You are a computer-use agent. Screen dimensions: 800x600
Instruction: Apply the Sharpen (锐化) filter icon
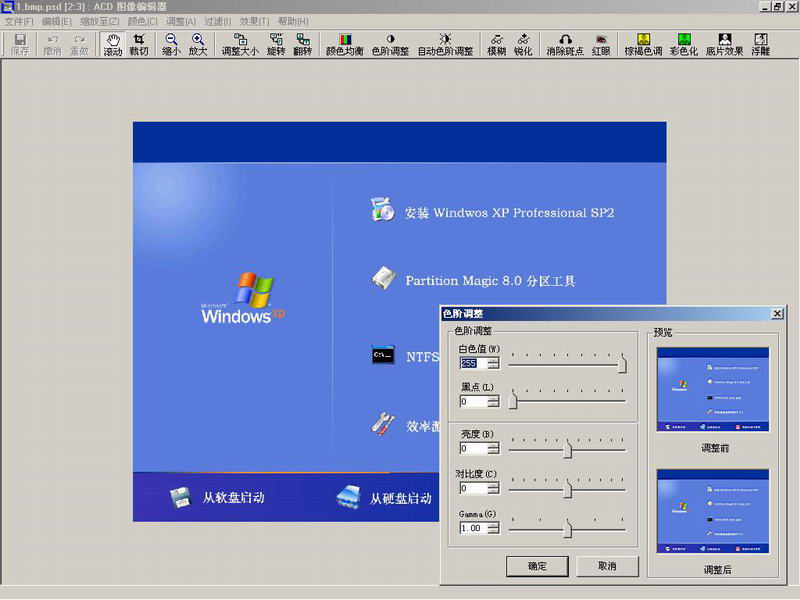(523, 44)
